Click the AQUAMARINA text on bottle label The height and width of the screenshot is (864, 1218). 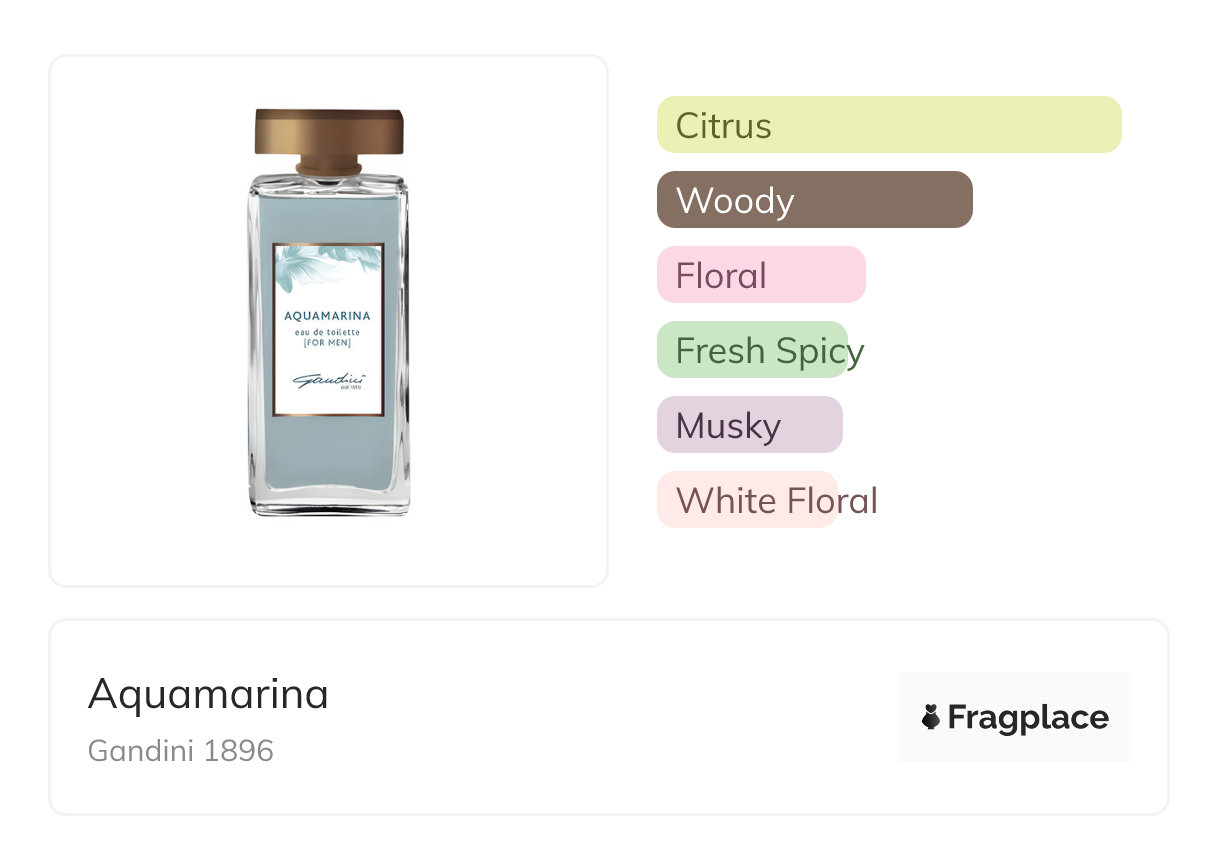tap(328, 316)
